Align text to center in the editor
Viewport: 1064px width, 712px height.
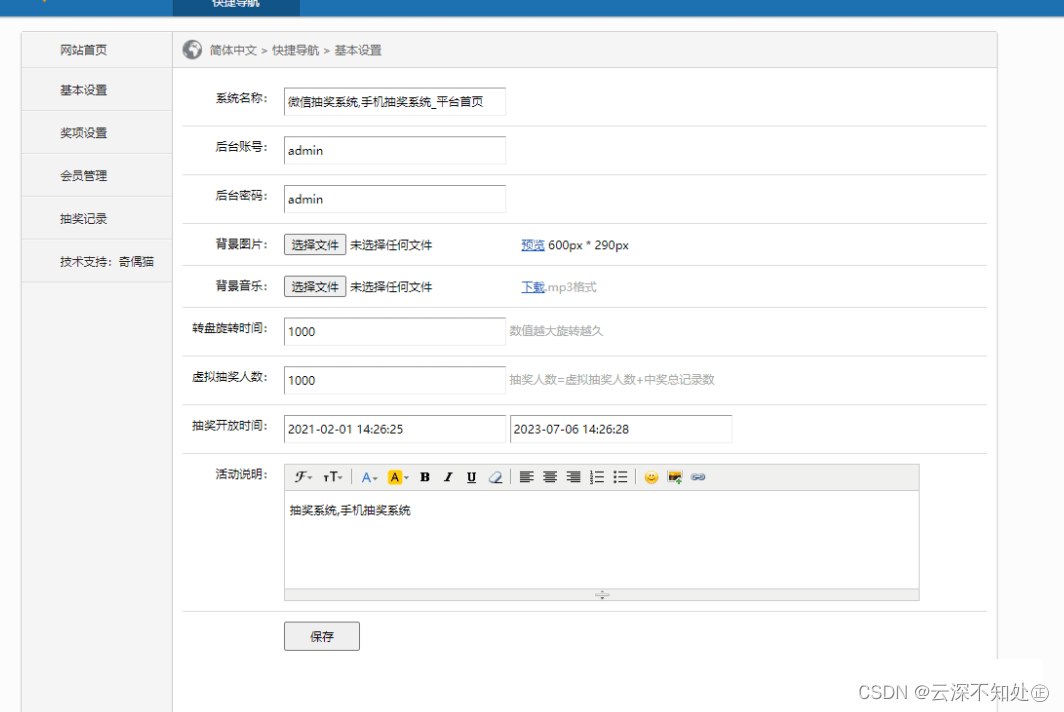coord(550,477)
